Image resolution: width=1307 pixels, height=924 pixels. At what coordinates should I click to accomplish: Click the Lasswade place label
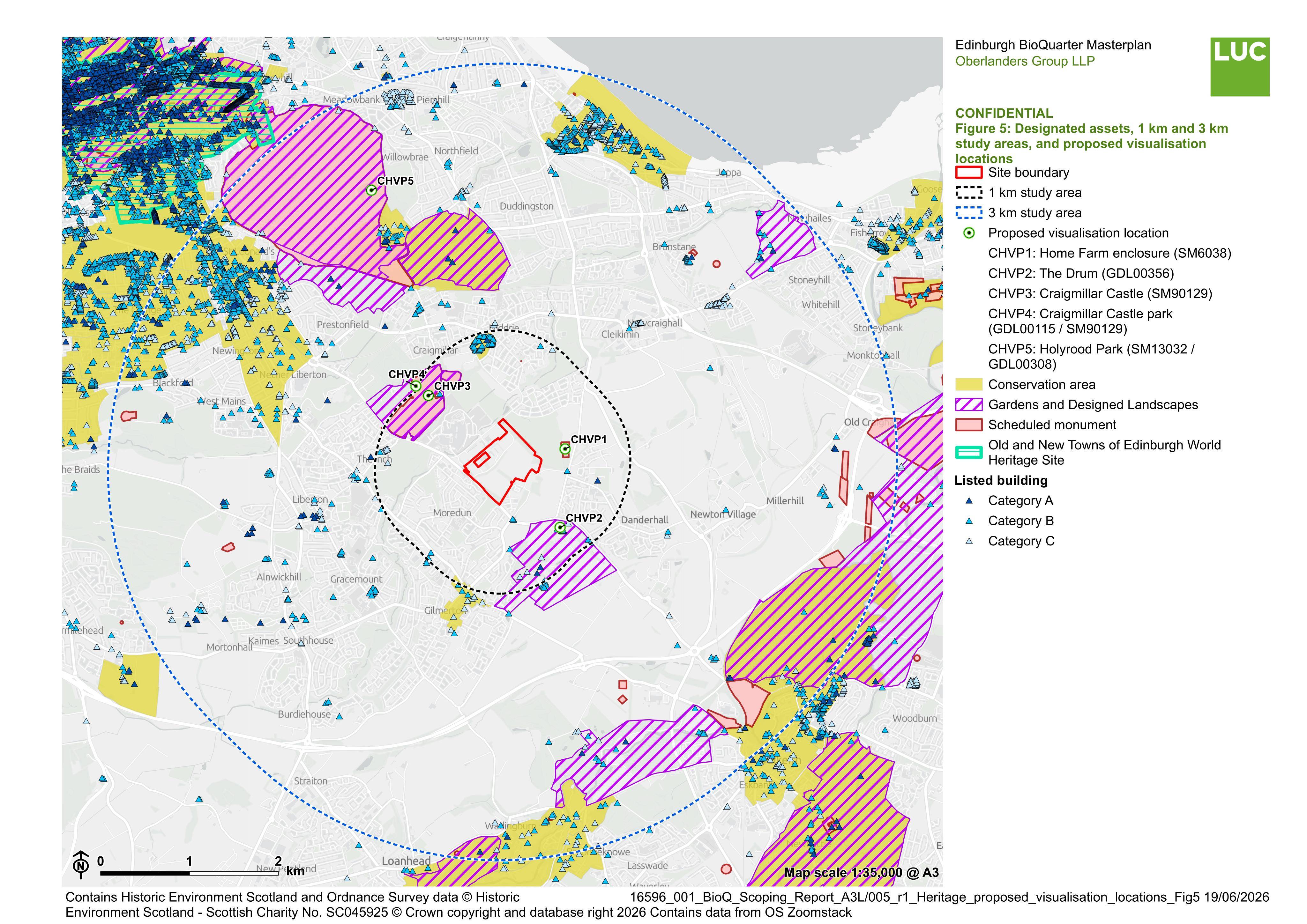647,865
